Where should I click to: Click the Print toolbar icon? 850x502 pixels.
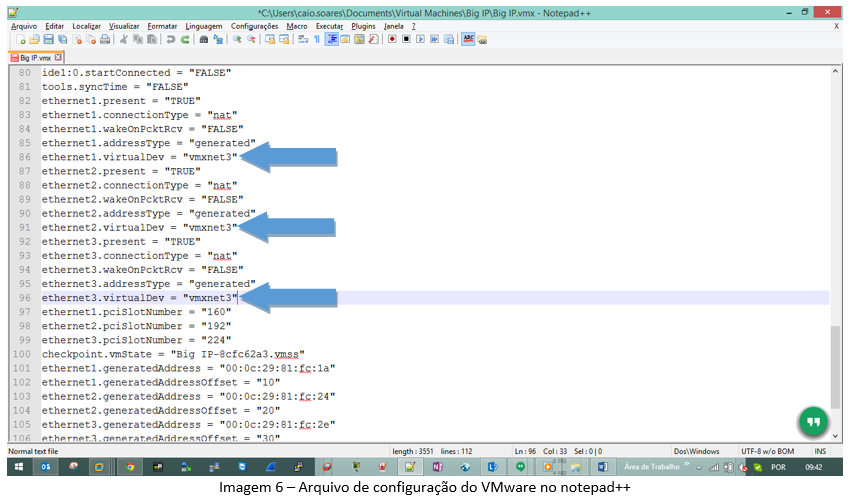(x=104, y=39)
